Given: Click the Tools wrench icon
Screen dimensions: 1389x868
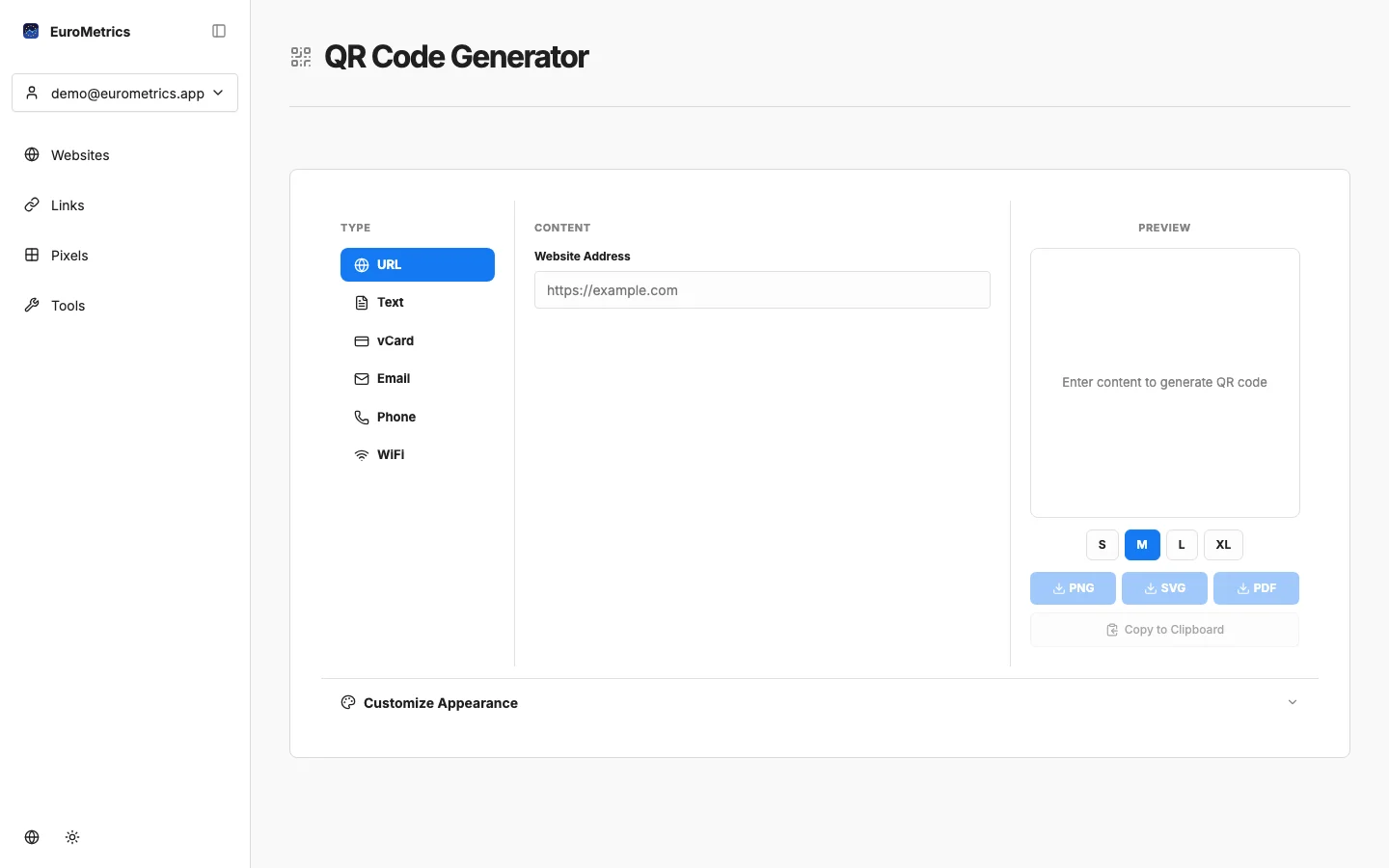Looking at the screenshot, I should [x=32, y=305].
